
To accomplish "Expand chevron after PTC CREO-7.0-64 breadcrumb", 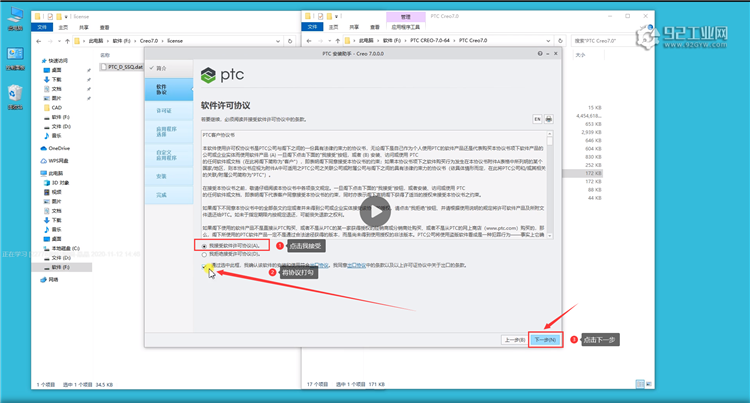I will 454,41.
